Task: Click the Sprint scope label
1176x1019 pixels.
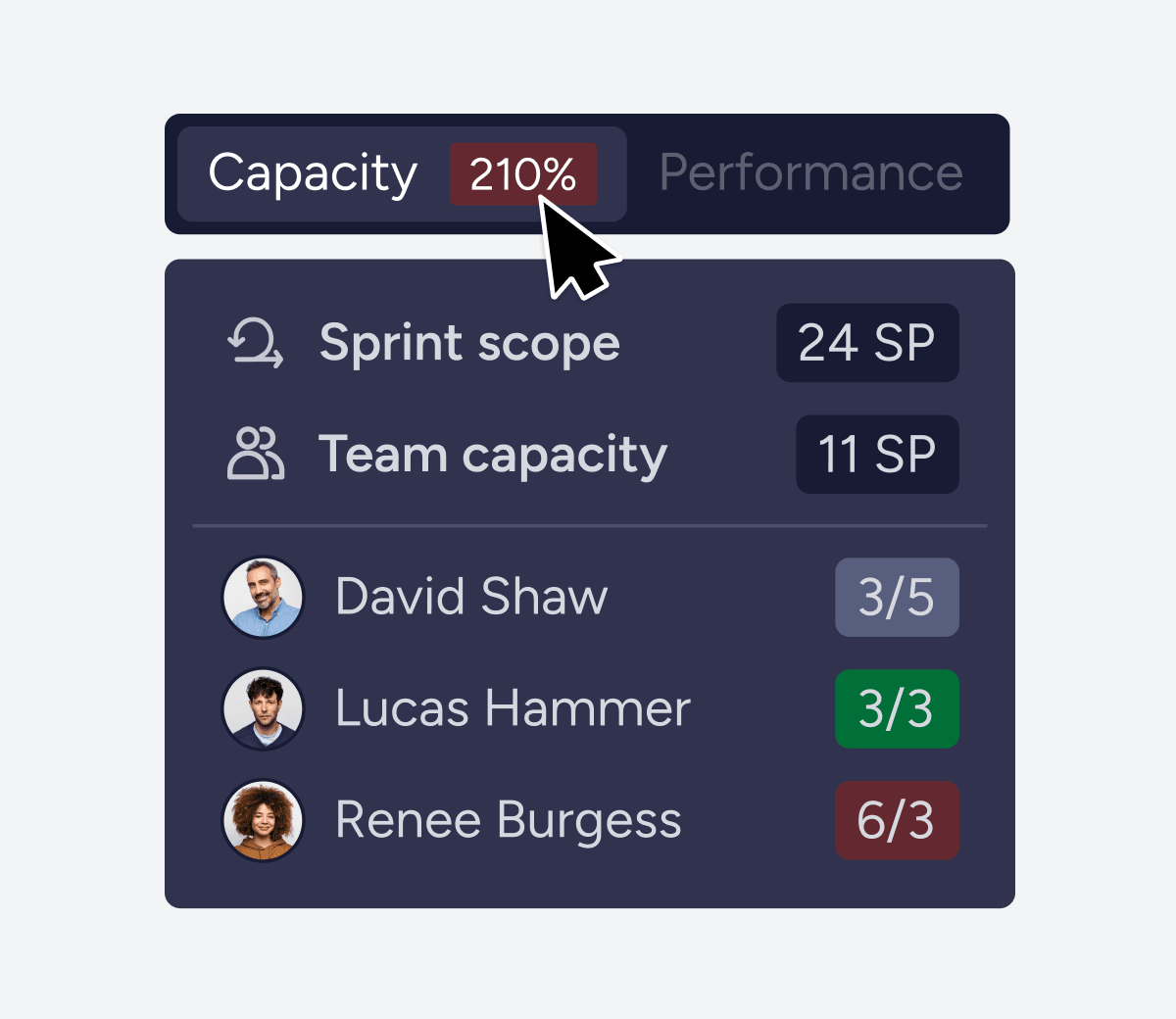Action: 469,343
